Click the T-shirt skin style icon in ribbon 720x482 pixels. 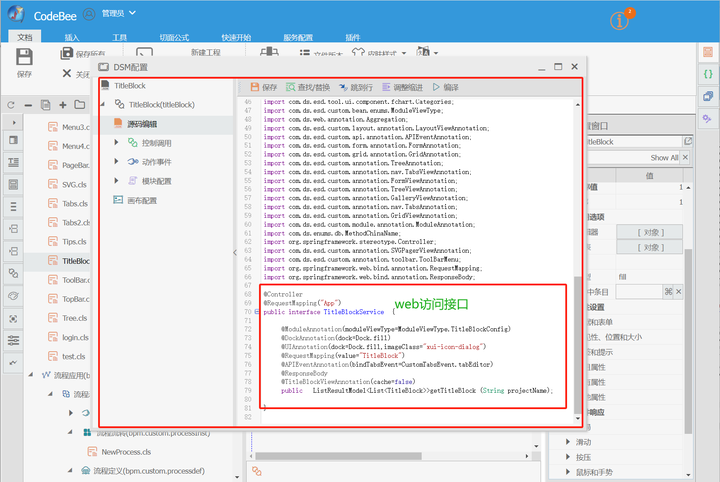tap(358, 53)
